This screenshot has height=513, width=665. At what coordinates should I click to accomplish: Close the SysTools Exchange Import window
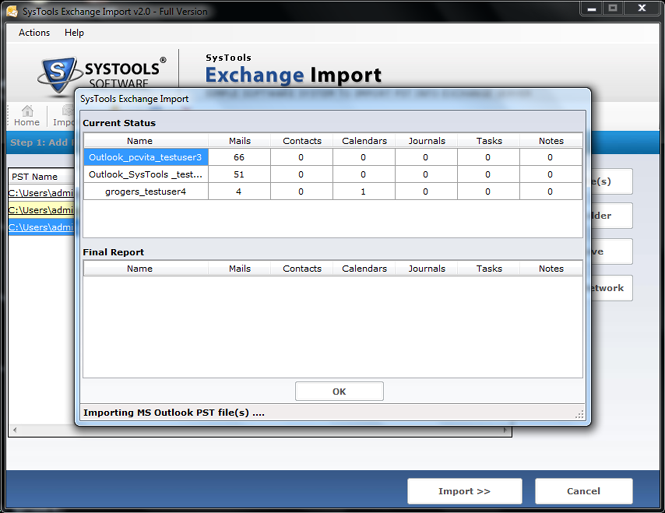pos(642,8)
